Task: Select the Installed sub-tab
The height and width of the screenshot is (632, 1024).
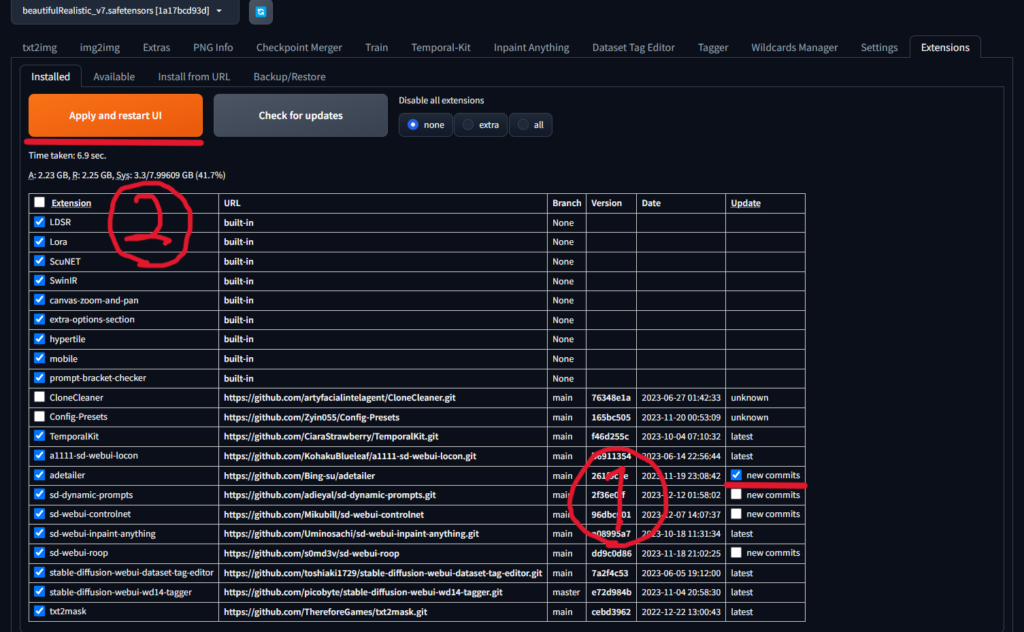Action: pyautogui.click(x=50, y=76)
